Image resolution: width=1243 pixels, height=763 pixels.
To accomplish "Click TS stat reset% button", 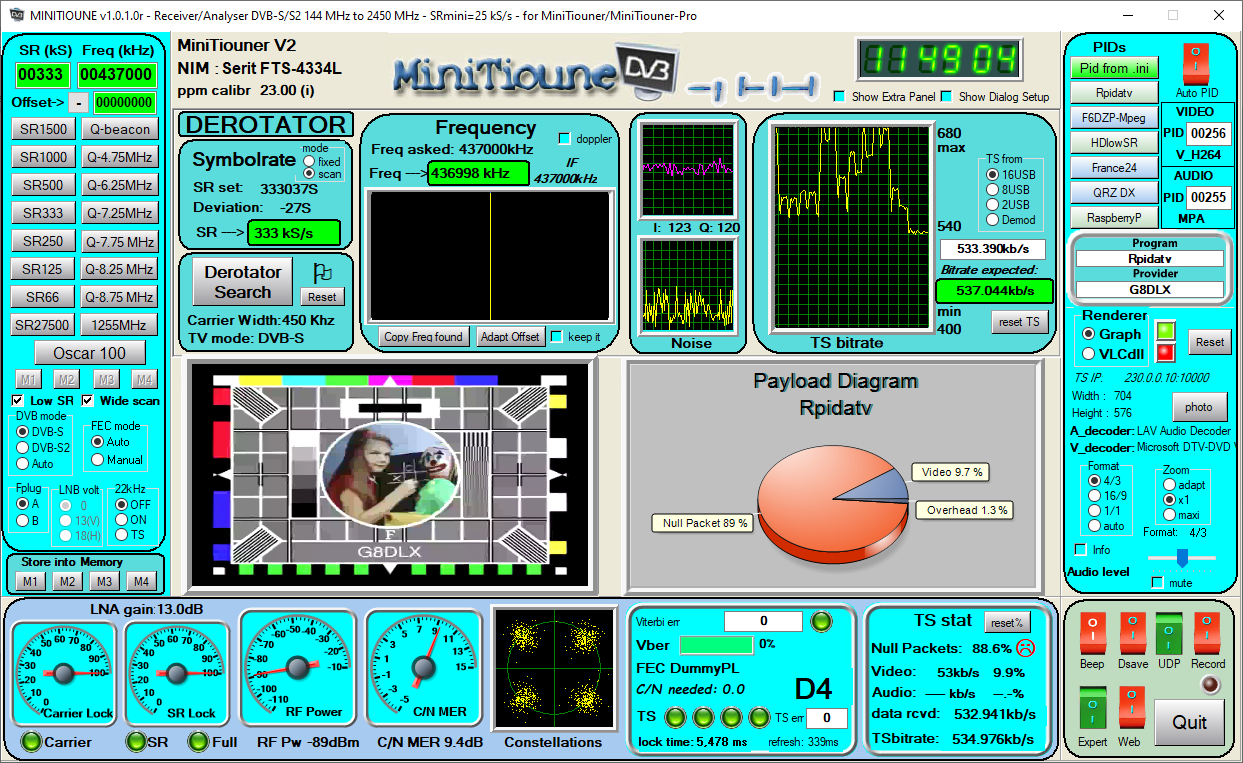I will (1007, 622).
